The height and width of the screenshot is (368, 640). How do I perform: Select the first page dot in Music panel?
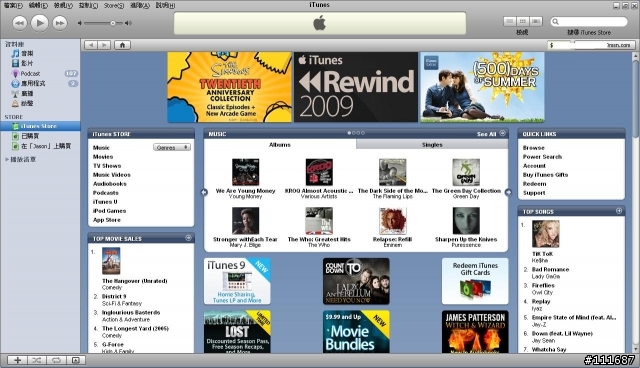click(349, 133)
